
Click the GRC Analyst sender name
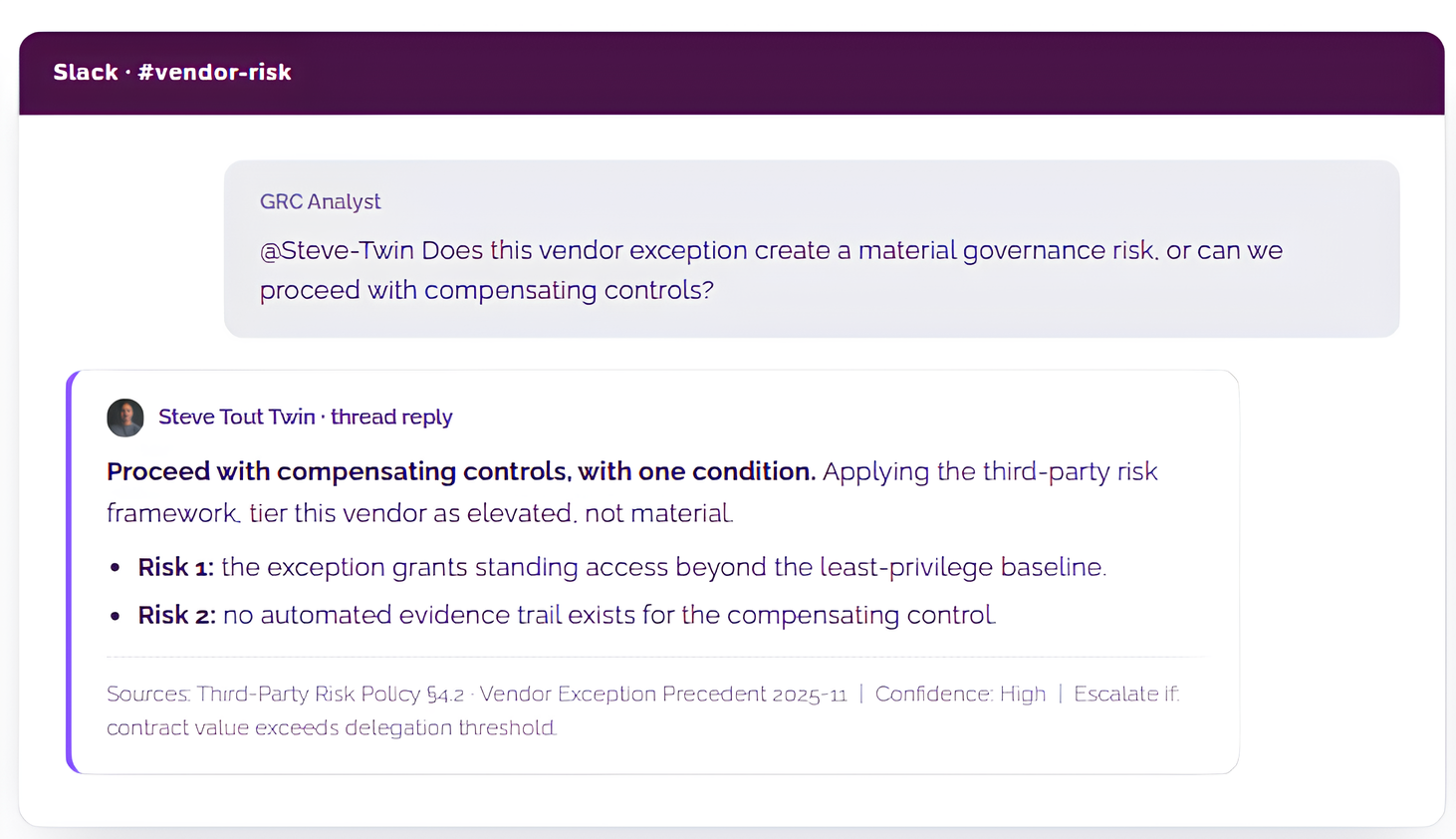click(320, 201)
